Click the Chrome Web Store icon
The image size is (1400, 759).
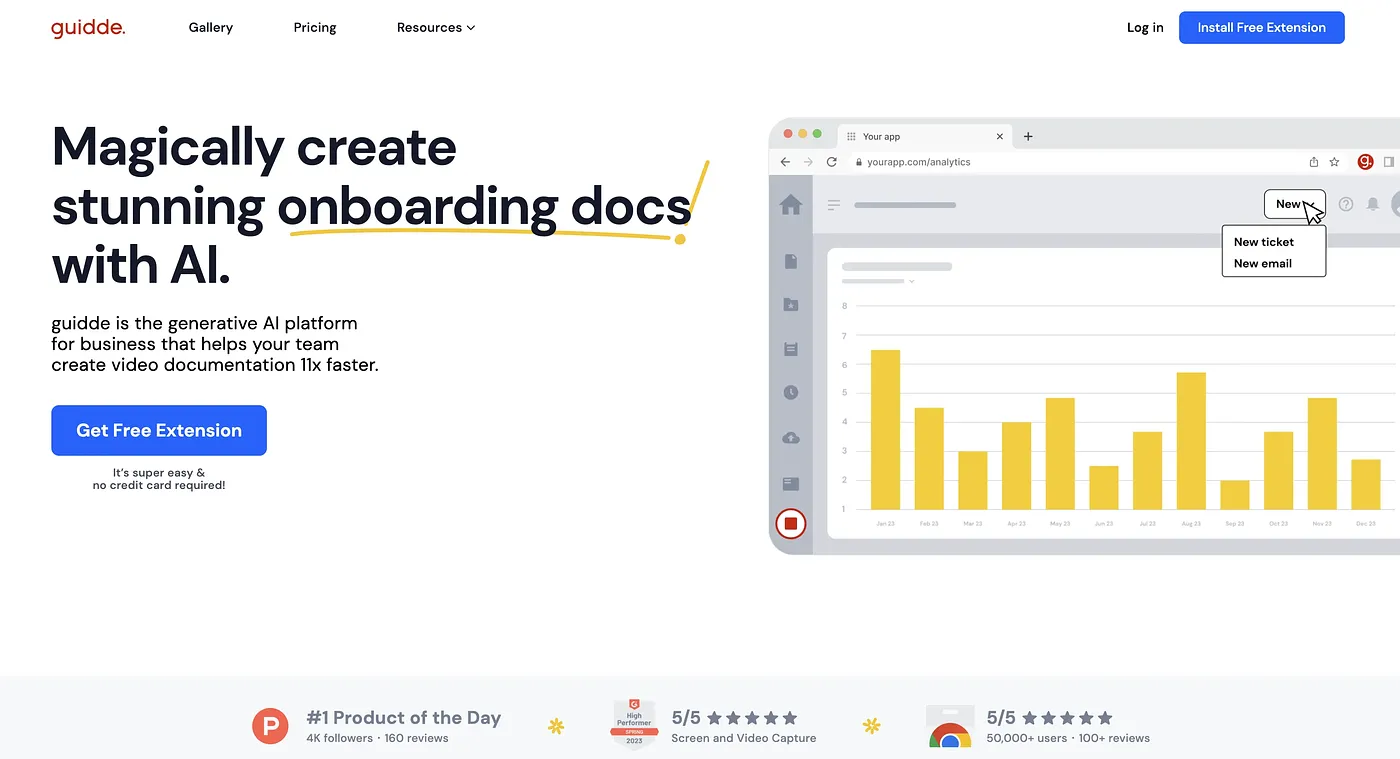tap(950, 727)
